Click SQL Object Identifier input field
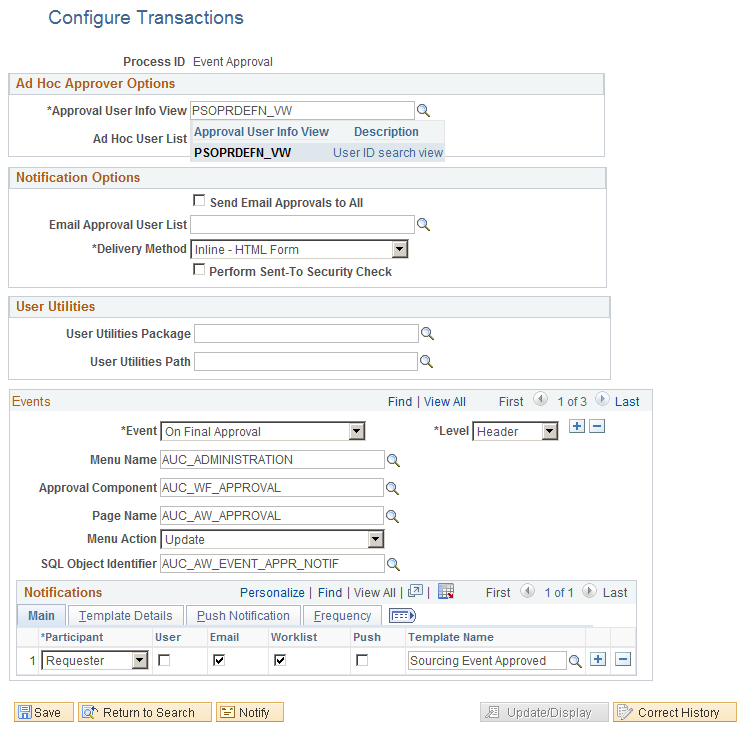This screenshot has width=749, height=739. coord(272,564)
